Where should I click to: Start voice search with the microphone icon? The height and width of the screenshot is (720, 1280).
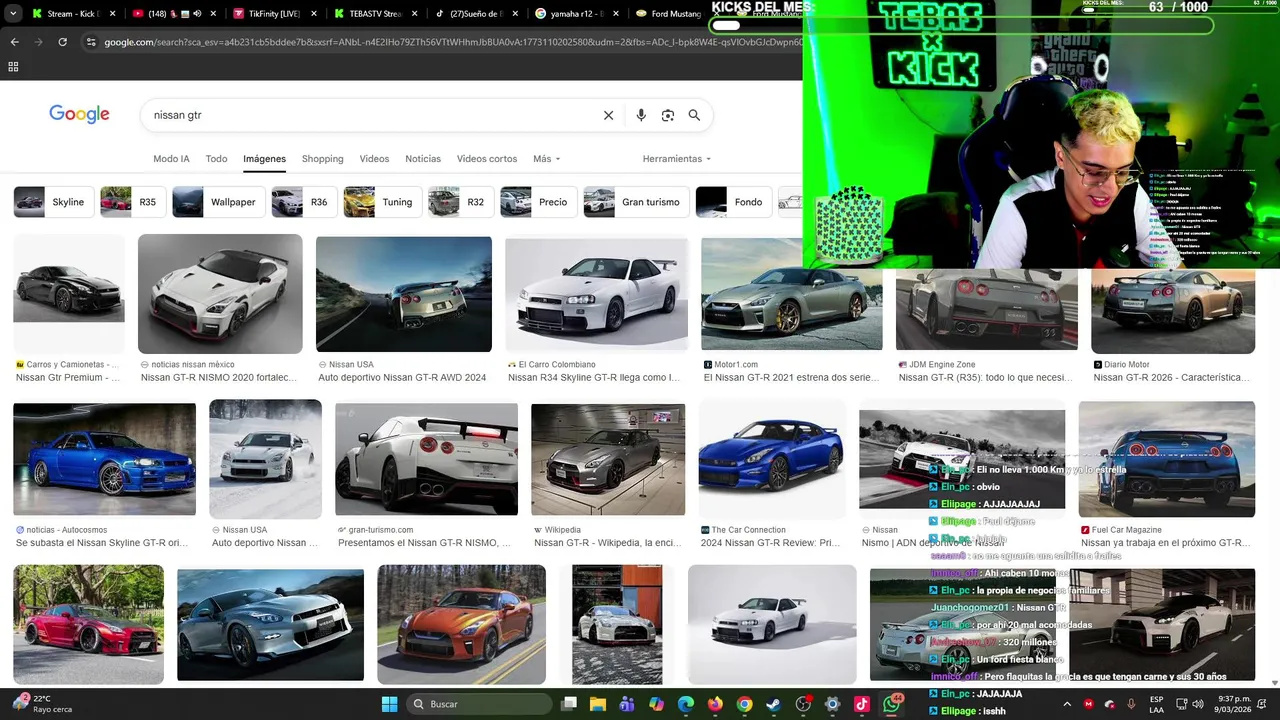pyautogui.click(x=641, y=115)
